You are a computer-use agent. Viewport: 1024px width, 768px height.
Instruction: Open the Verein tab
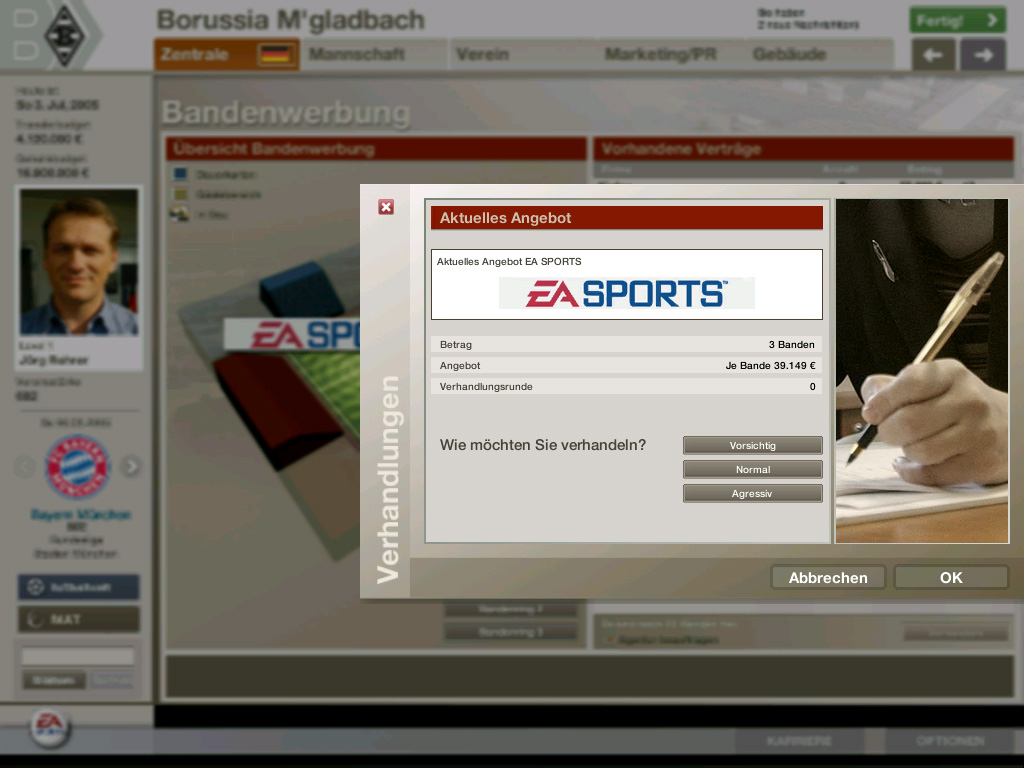(483, 54)
